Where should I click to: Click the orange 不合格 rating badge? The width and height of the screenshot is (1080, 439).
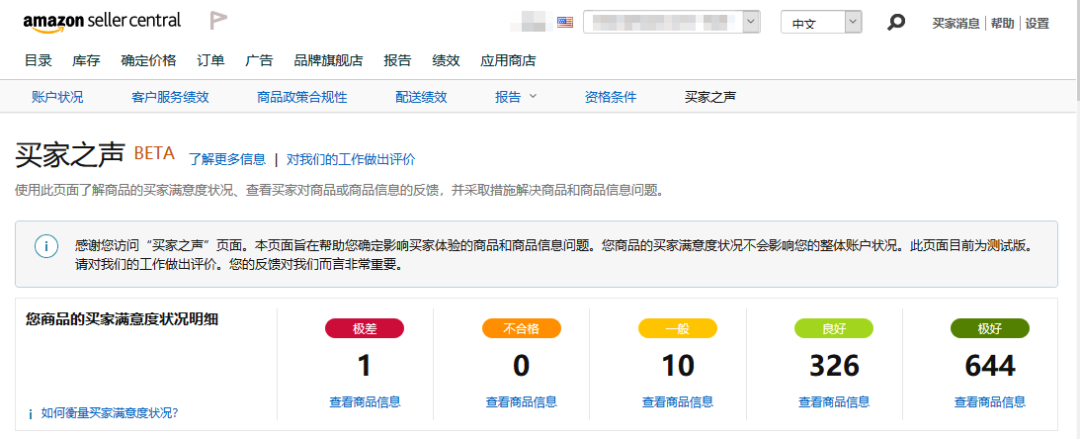pos(521,328)
